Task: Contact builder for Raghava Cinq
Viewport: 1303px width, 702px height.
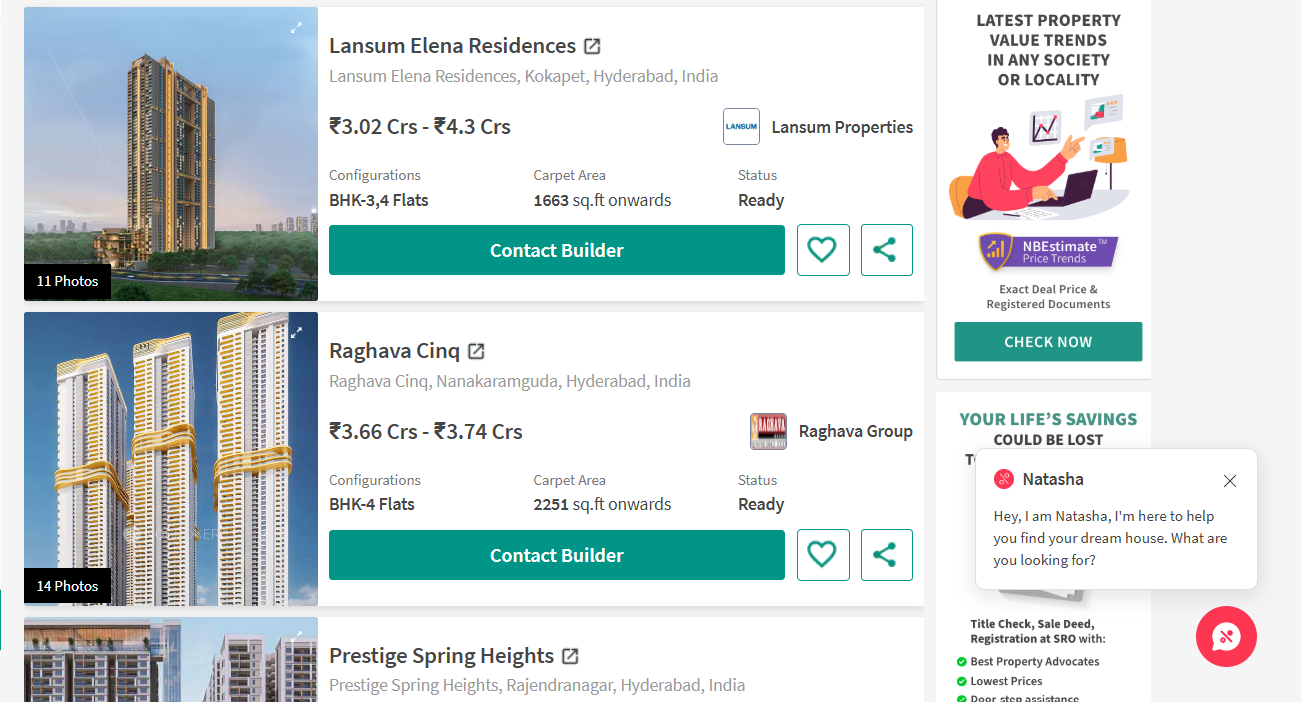Action: (x=556, y=555)
